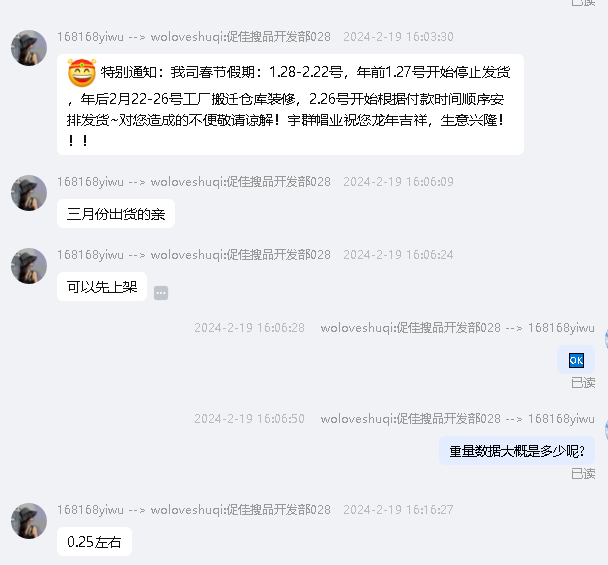The height and width of the screenshot is (565, 608).
Task: Click the 2024-2-19 16:16:27 timestamp
Action: 398,510
